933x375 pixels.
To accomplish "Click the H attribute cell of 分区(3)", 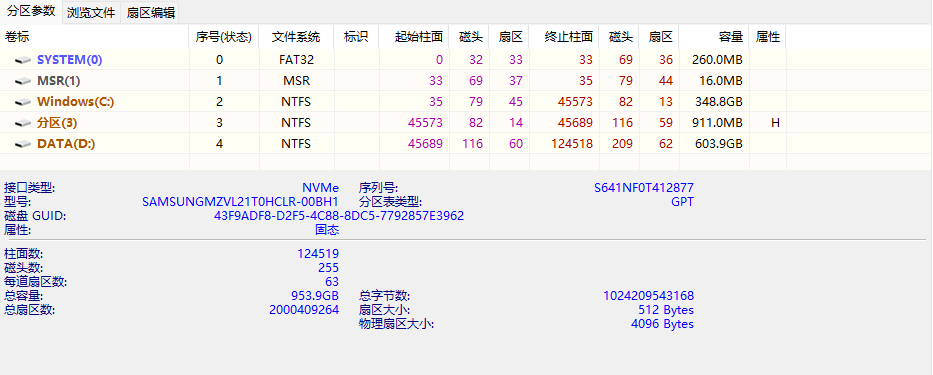I will point(768,123).
